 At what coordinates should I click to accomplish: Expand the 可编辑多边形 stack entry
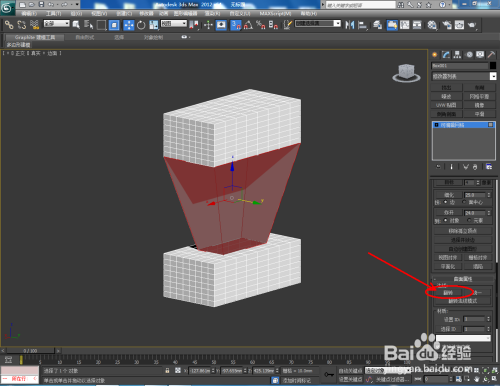436,125
